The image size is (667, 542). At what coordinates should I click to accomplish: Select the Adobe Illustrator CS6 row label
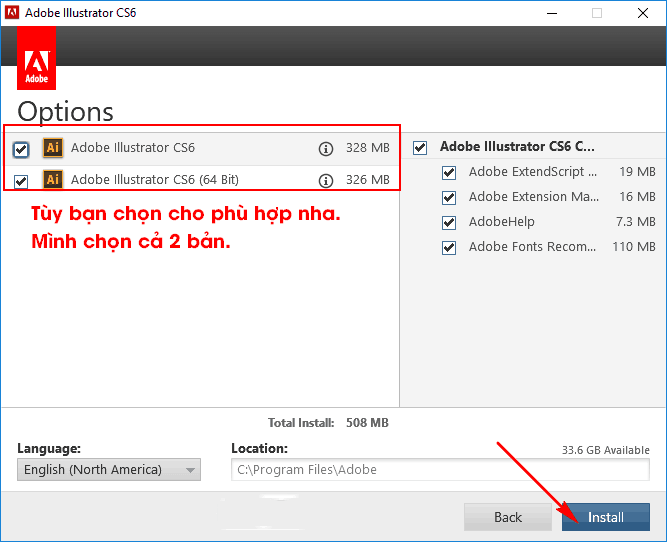(133, 148)
